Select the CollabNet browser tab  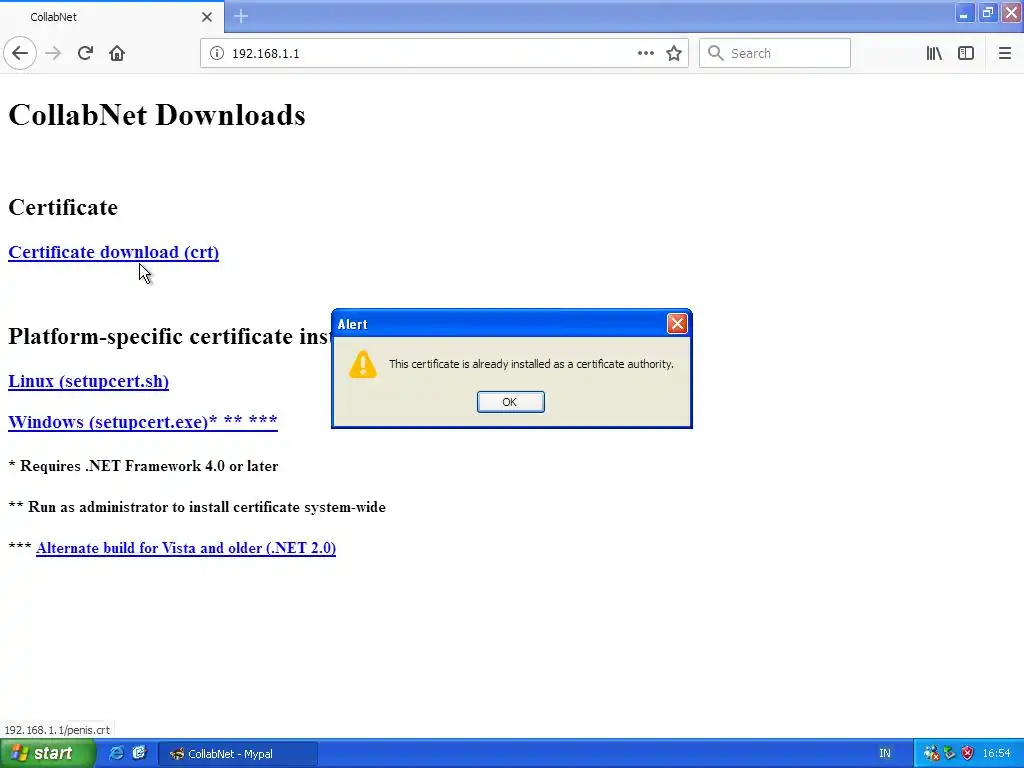pos(111,17)
